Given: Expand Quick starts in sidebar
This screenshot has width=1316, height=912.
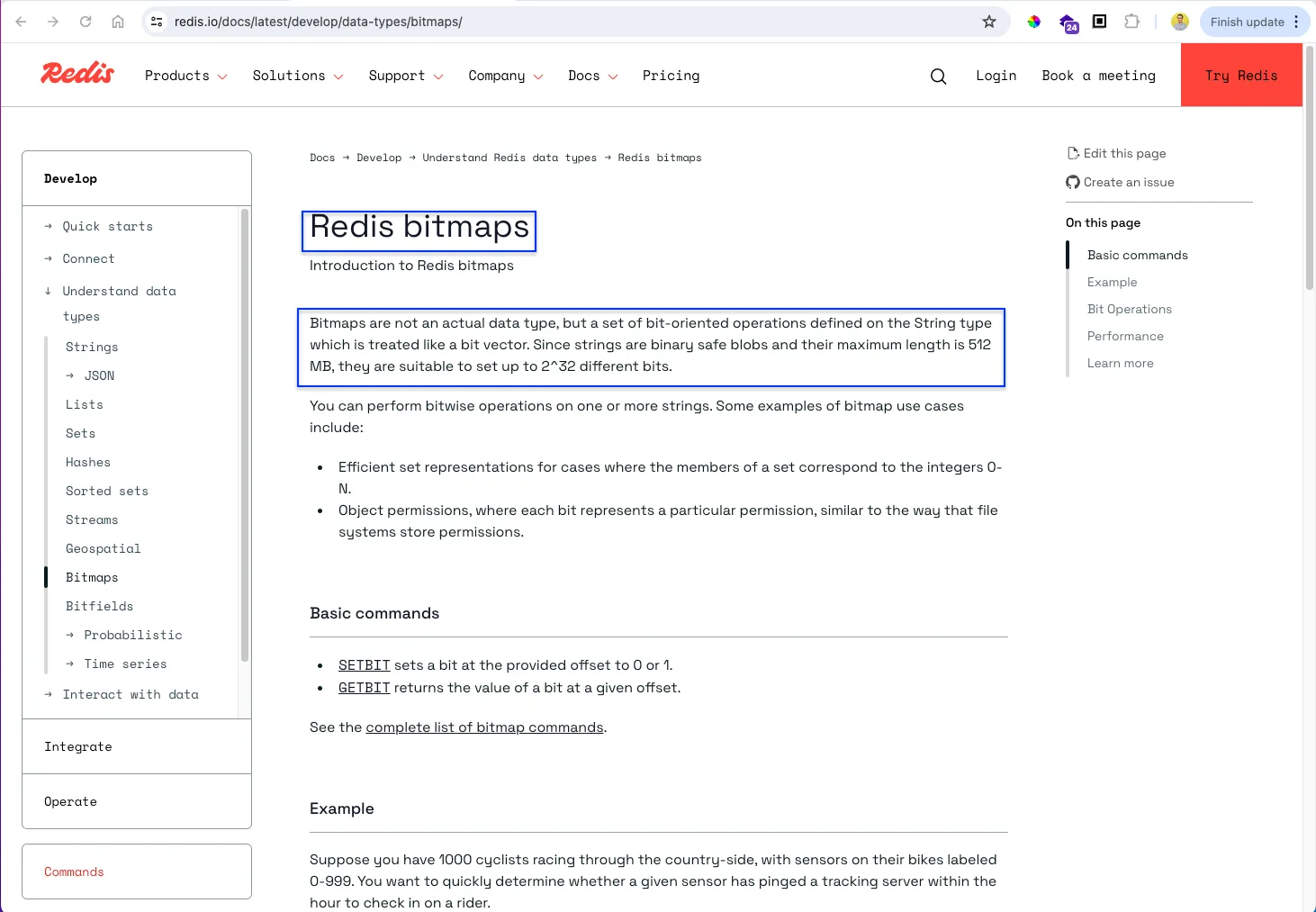Looking at the screenshot, I should click(49, 227).
